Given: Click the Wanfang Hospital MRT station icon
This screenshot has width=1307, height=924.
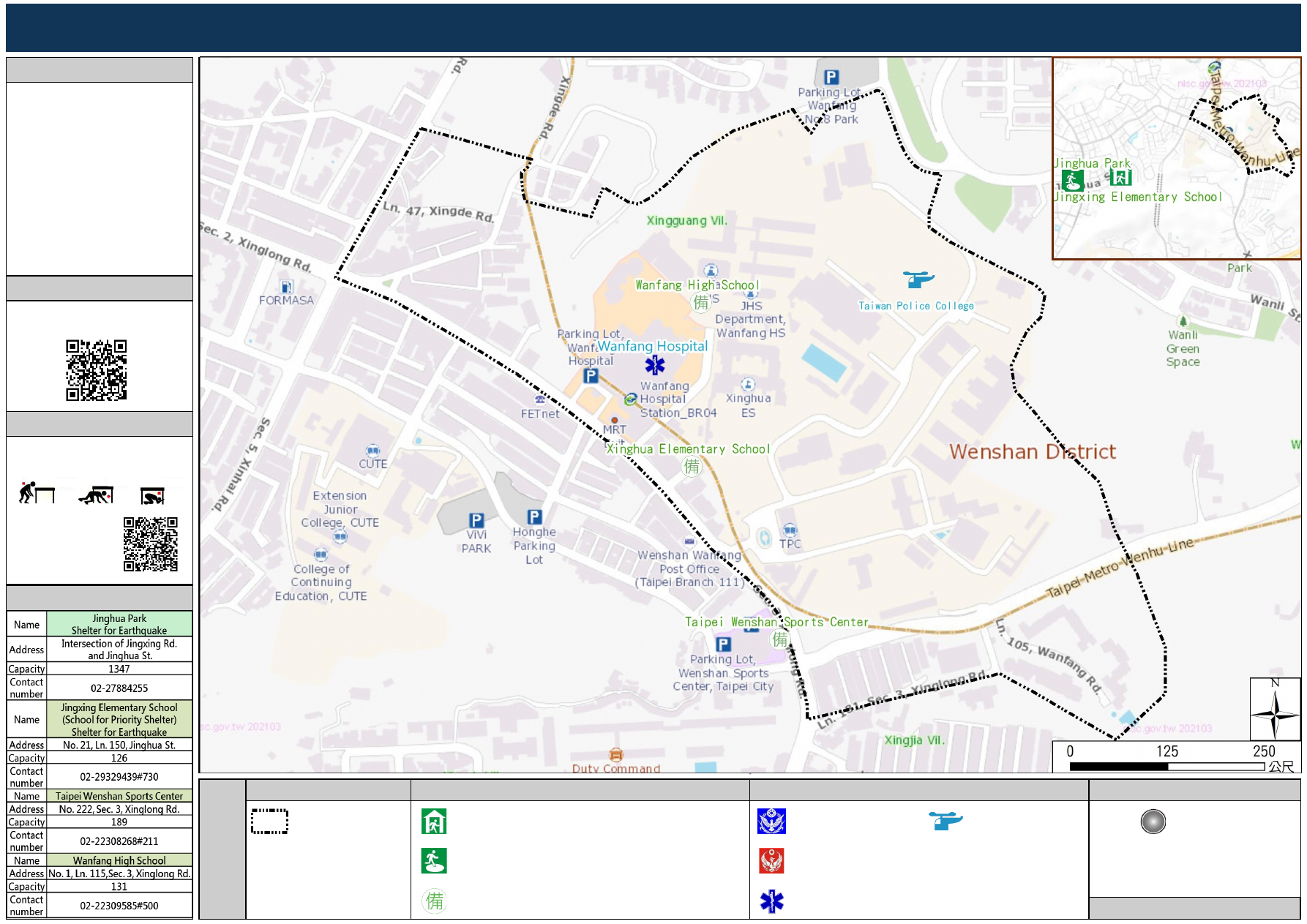Looking at the screenshot, I should 630,399.
